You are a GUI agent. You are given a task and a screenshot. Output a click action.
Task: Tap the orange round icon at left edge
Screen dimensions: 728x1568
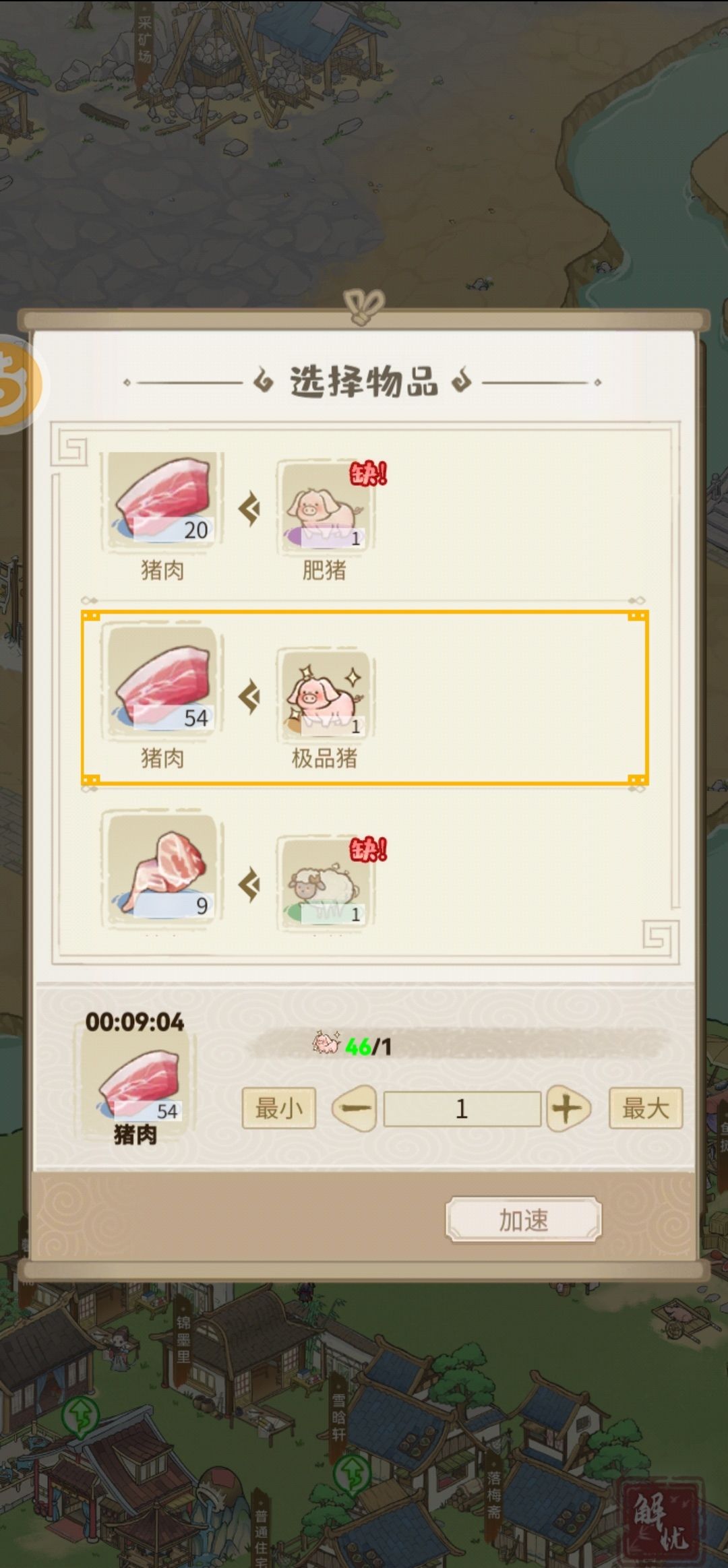pos(17,383)
